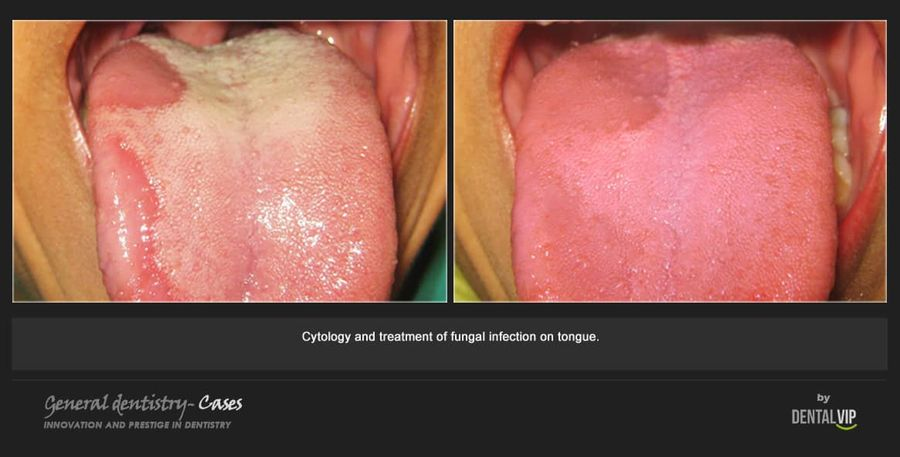Click the word 'tongue' in the caption
Screen dimensions: 900x457
578,338
